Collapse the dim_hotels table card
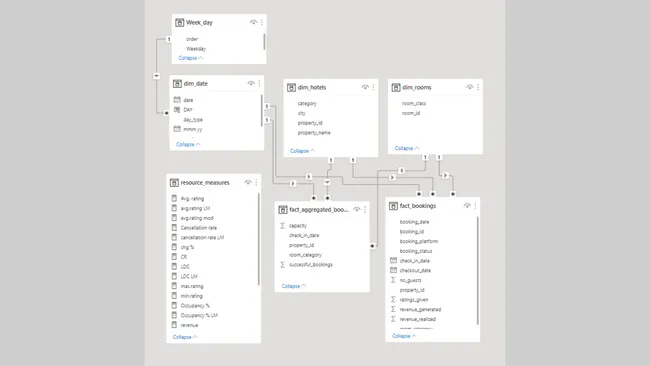Viewport: 650px width, 366px height. [x=302, y=151]
